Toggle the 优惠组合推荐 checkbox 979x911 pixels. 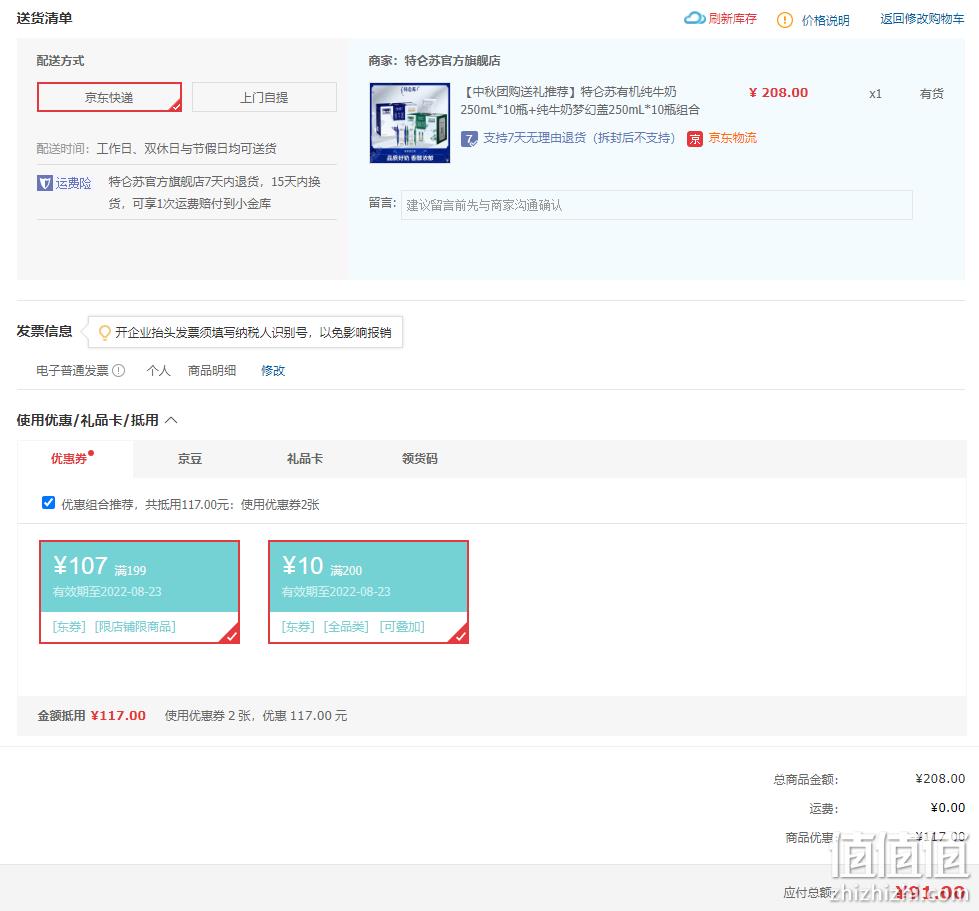(48, 503)
